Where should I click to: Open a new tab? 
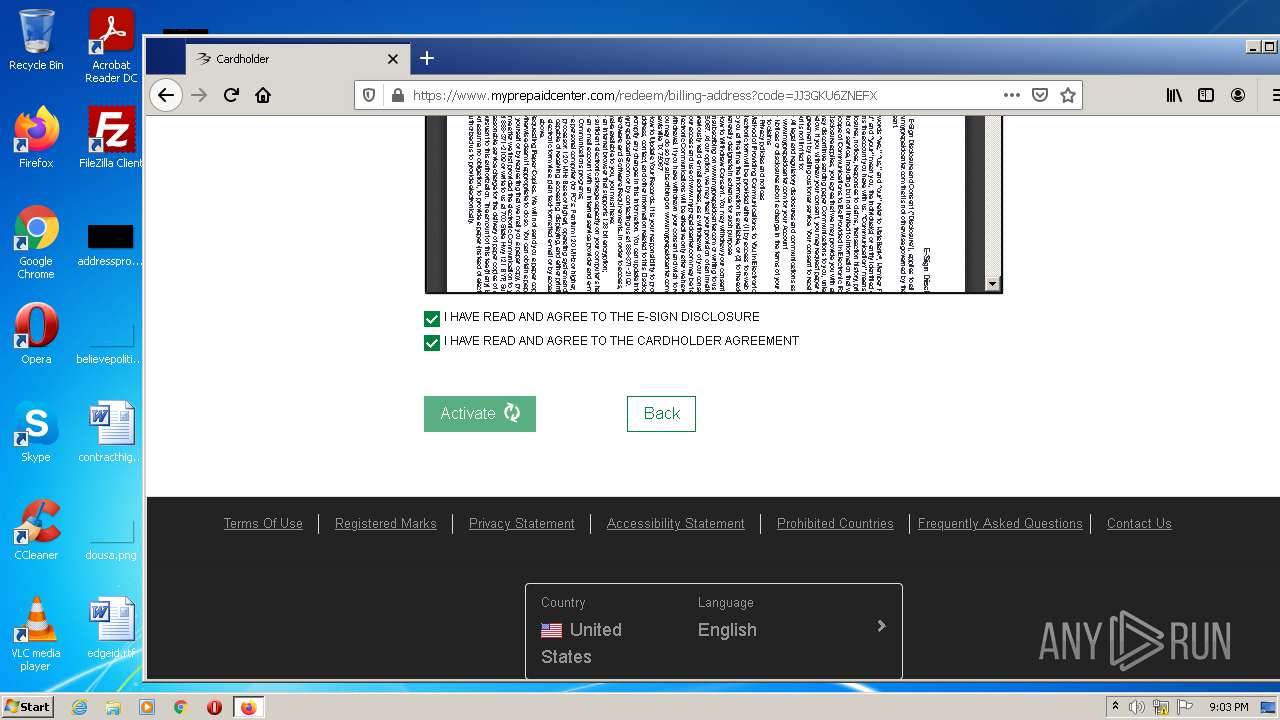click(x=427, y=58)
